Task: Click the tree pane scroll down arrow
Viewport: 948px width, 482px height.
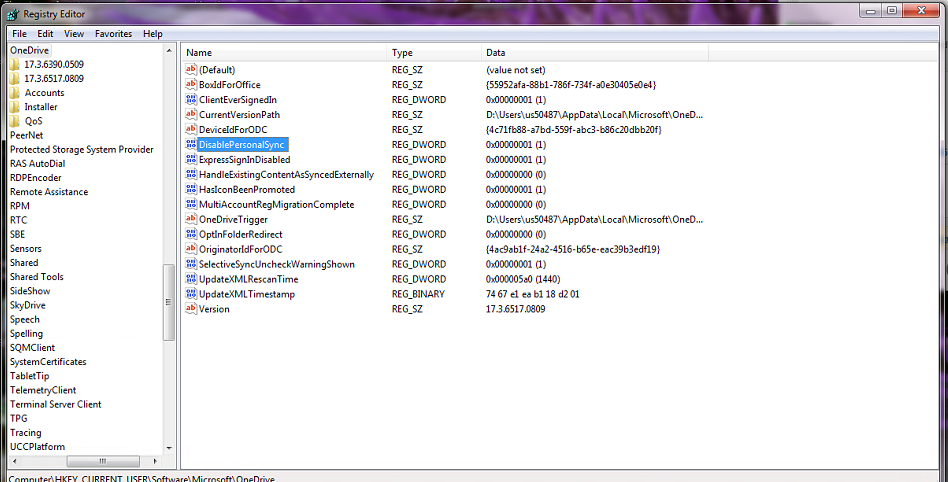Action: tap(169, 448)
